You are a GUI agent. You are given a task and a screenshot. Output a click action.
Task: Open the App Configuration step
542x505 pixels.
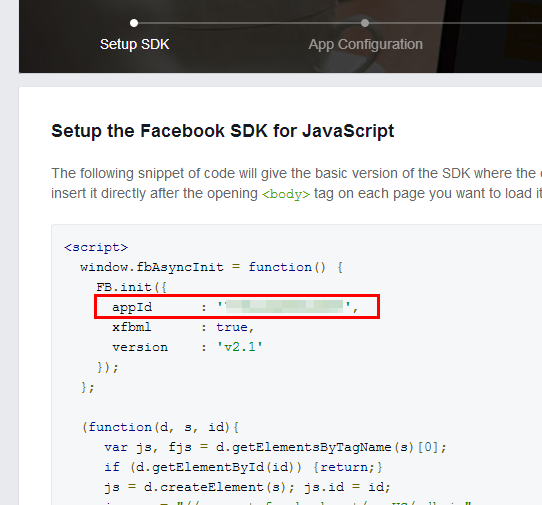365,45
